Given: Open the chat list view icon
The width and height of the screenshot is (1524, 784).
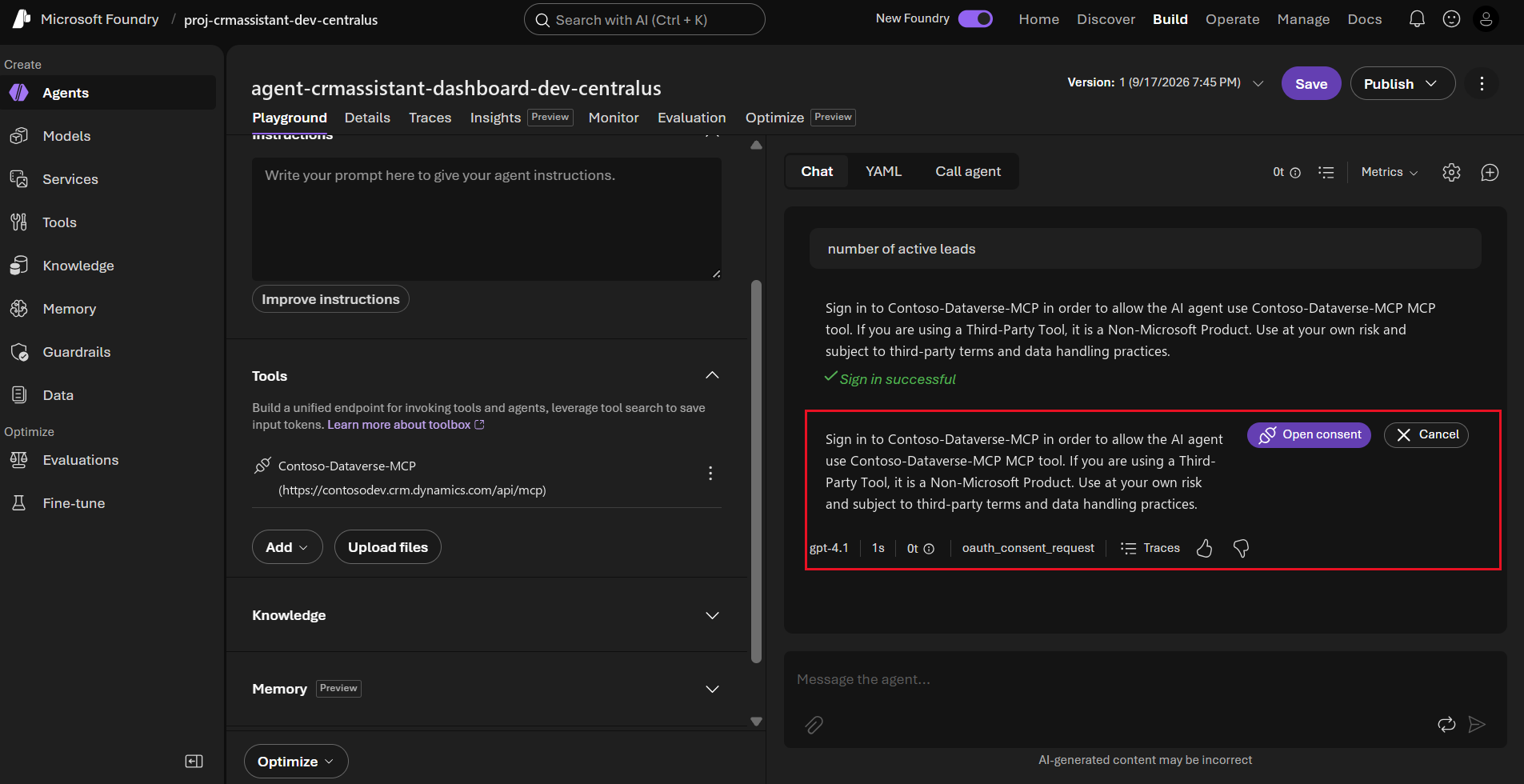Looking at the screenshot, I should 1326,172.
